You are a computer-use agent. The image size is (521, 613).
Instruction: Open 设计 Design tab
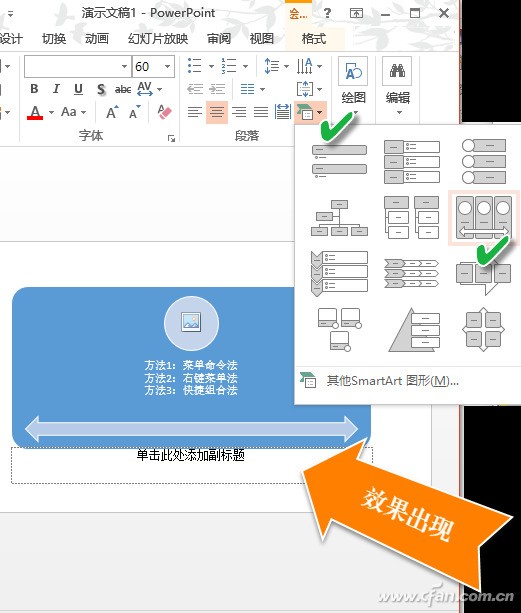(11, 39)
